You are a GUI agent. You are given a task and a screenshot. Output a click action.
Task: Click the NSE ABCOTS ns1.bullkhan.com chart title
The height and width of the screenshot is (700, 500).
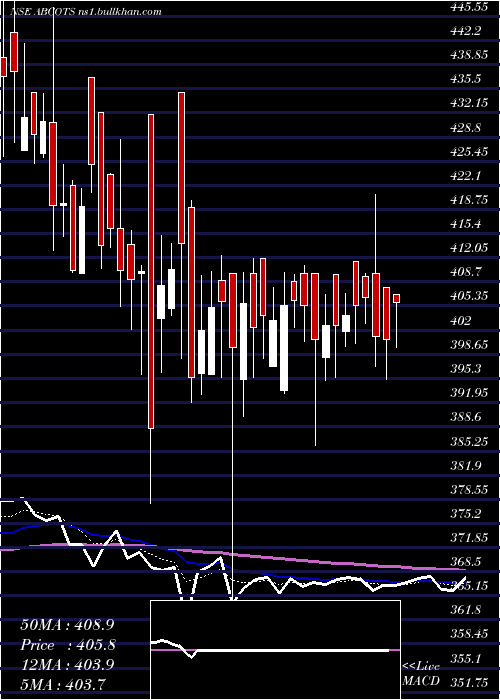tap(86, 12)
